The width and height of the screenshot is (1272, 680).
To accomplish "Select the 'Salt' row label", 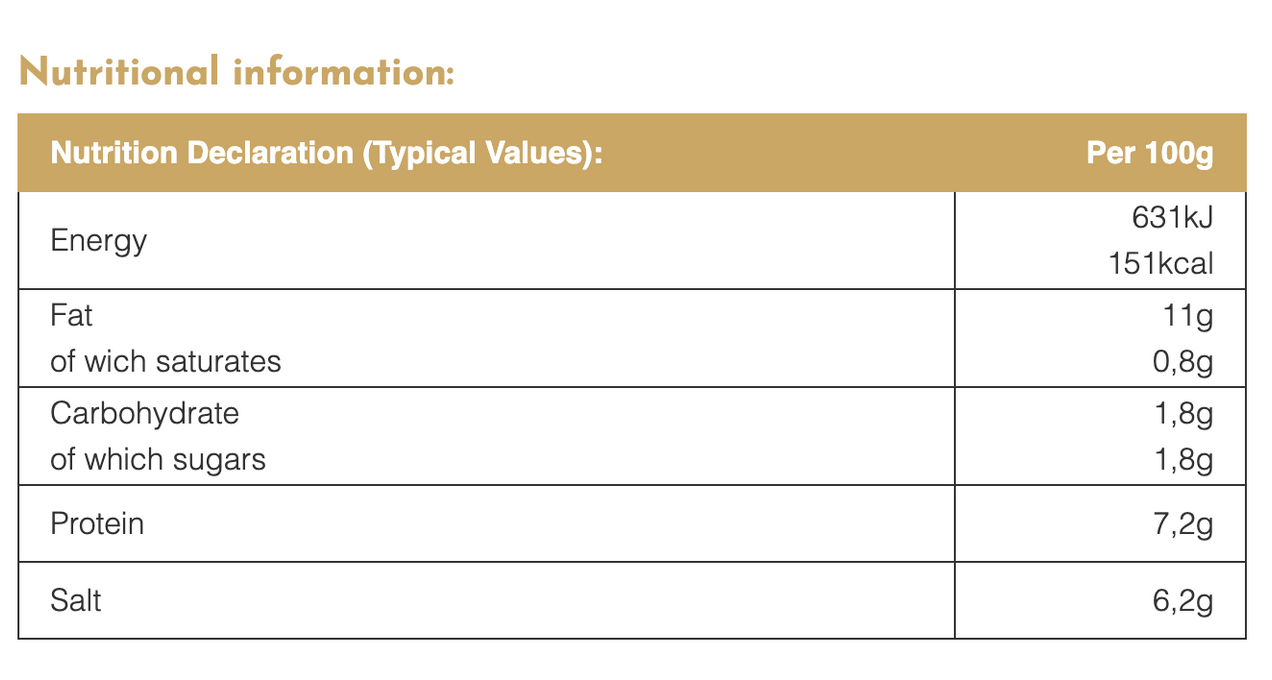I will pyautogui.click(x=76, y=601).
